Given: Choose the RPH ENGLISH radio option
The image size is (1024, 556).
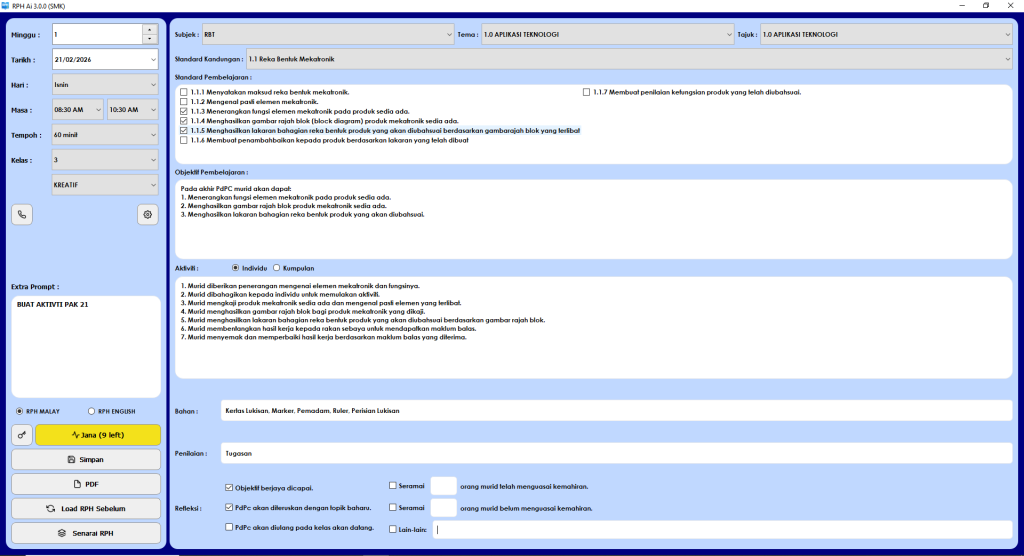Looking at the screenshot, I should (x=92, y=411).
